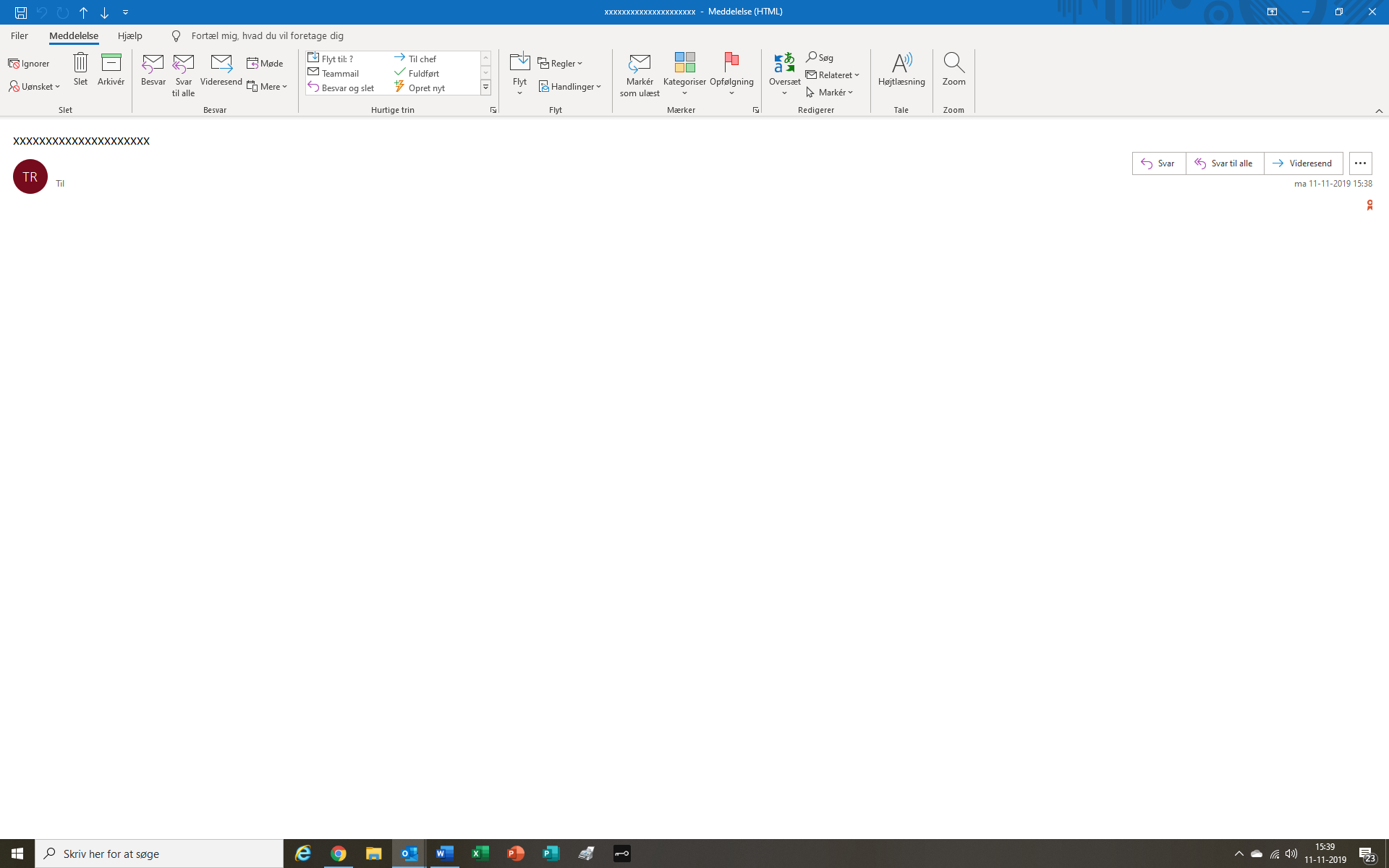
Task: Click the Windows taskbar search field
Action: pos(159,854)
